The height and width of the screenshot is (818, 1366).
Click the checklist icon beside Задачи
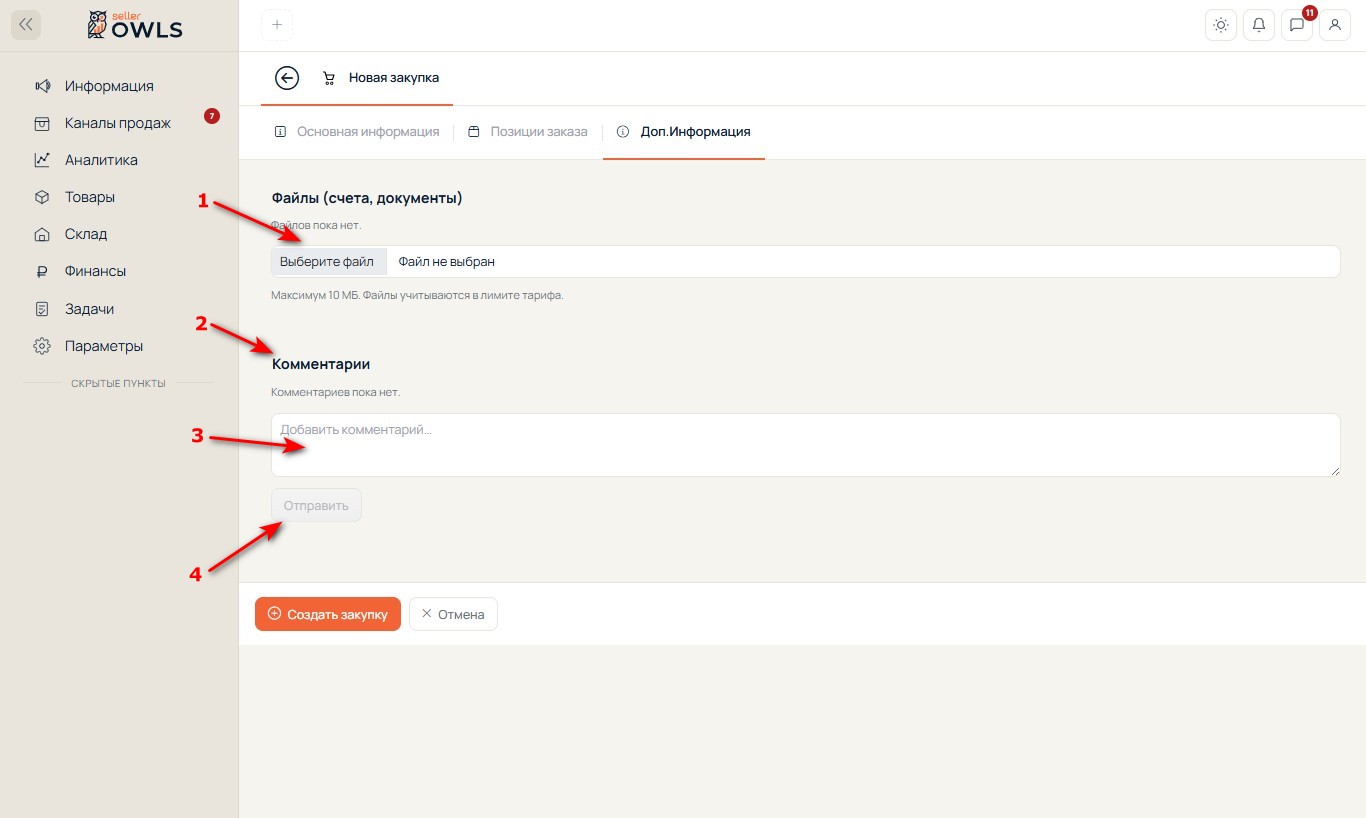point(42,309)
